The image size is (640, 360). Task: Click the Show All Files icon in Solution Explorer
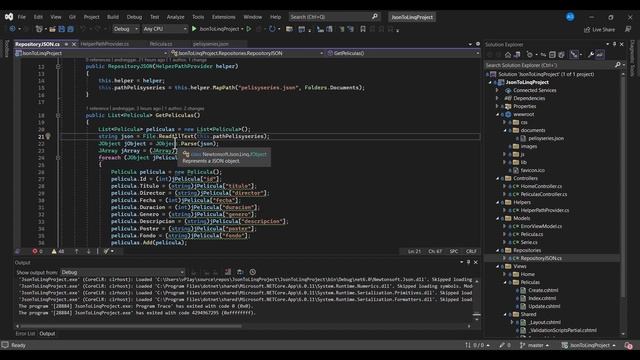tap(562, 55)
